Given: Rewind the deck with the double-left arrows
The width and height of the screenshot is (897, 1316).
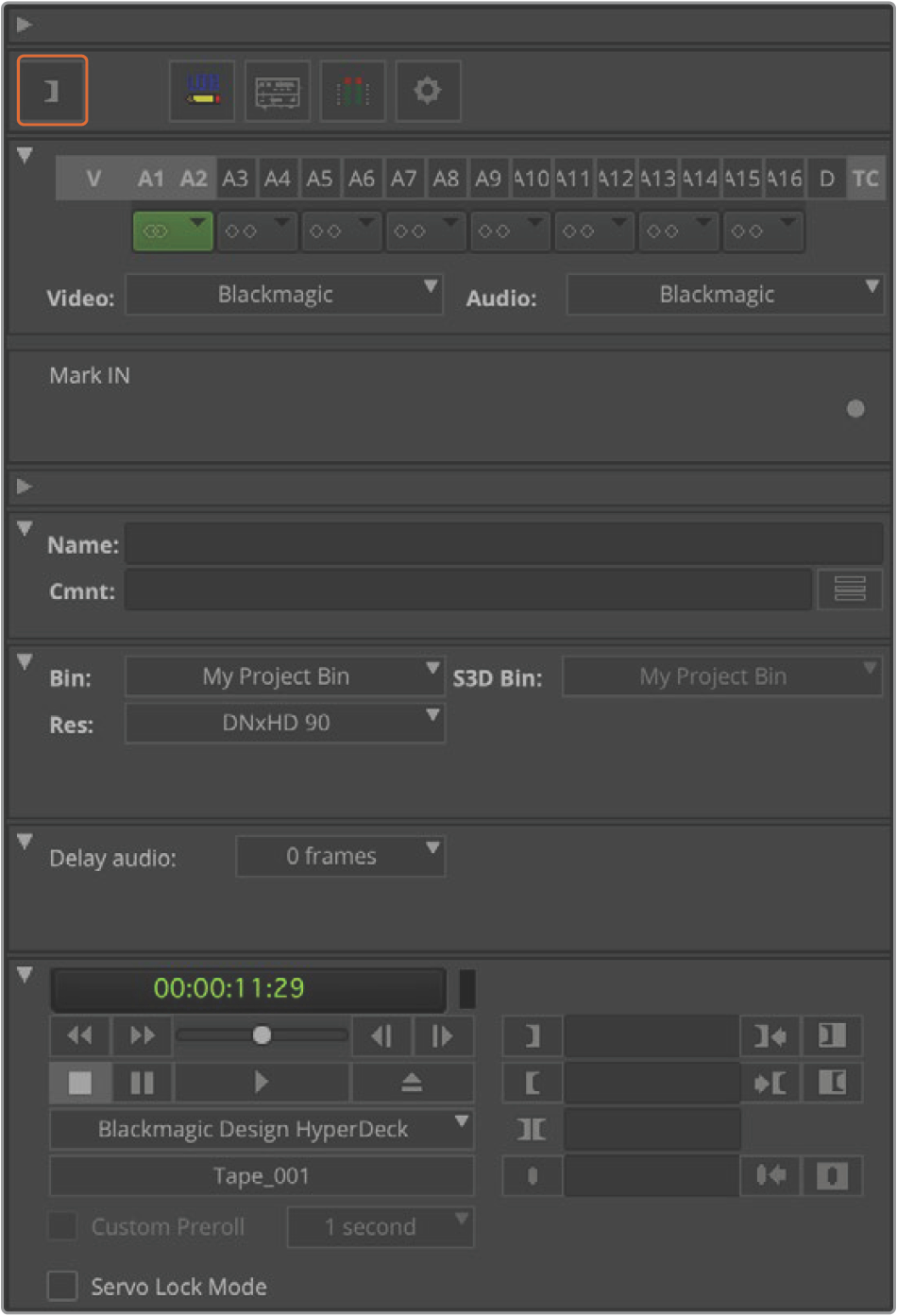Looking at the screenshot, I should [80, 1036].
